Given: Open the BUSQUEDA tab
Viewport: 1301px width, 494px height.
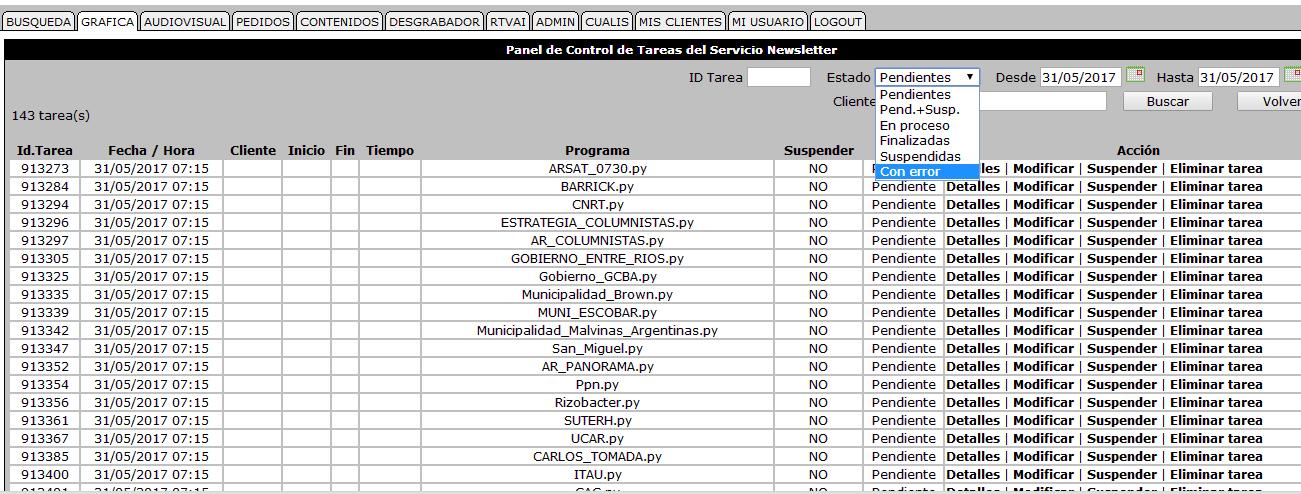Looking at the screenshot, I should pyautogui.click(x=39, y=21).
